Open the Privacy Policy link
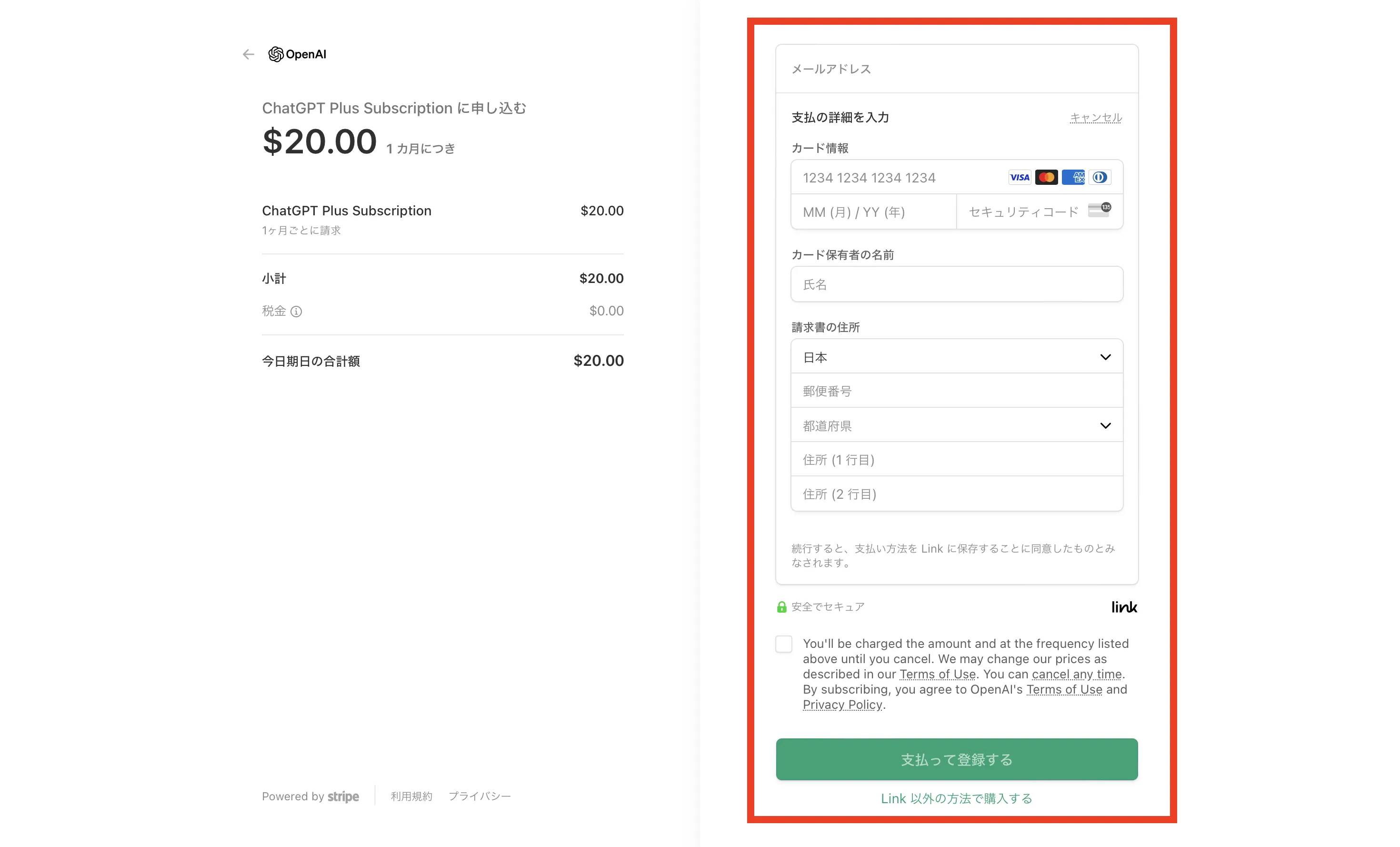This screenshot has height=847, width=1400. (x=842, y=705)
